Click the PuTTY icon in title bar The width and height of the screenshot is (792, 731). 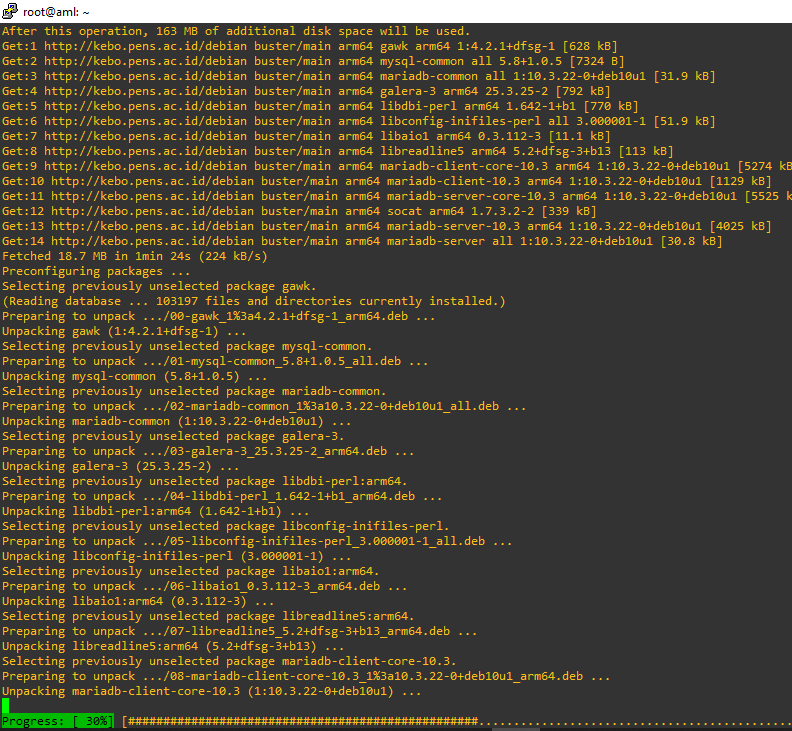10,11
